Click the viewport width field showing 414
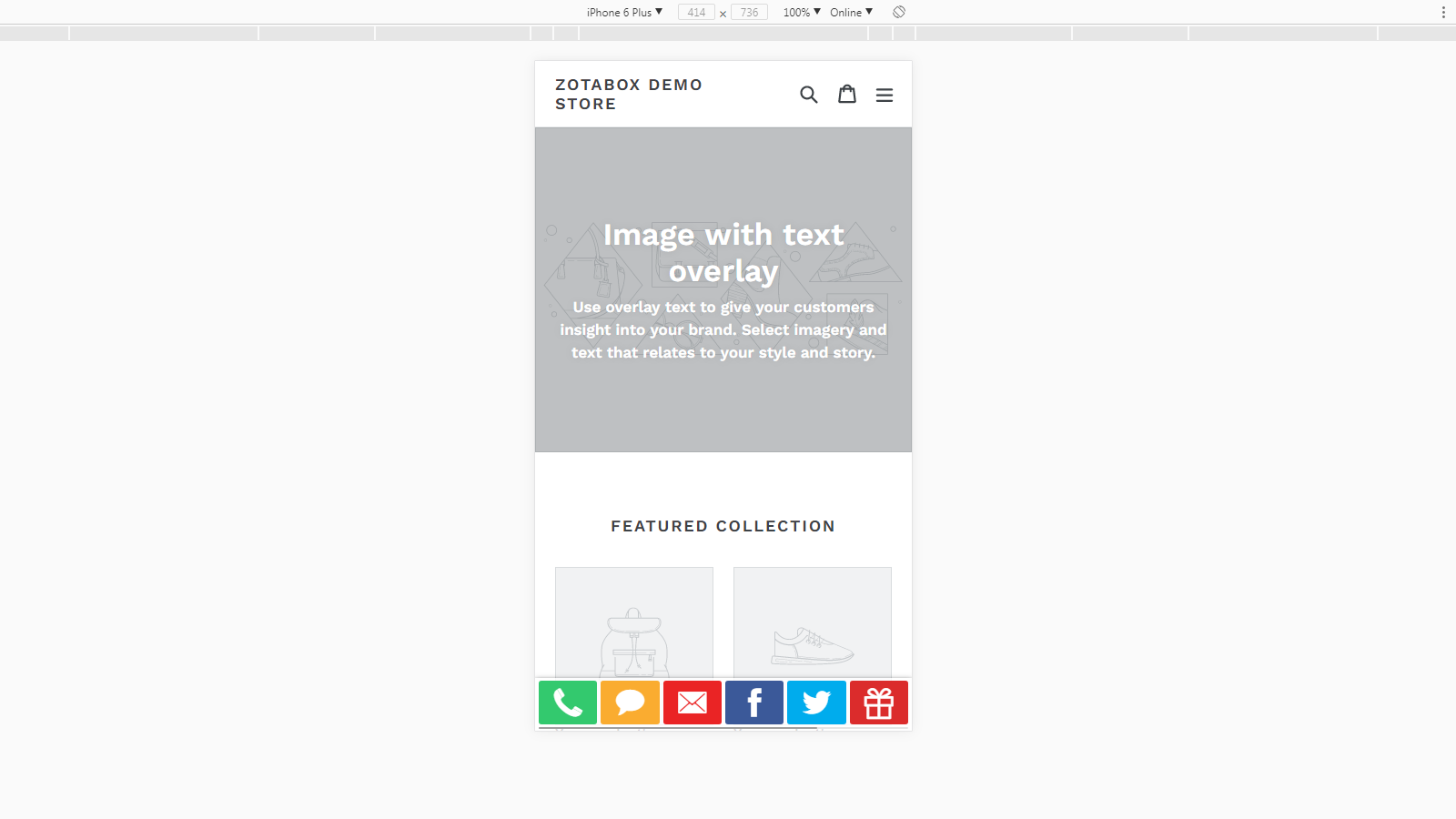The width and height of the screenshot is (1456, 819). tap(696, 12)
